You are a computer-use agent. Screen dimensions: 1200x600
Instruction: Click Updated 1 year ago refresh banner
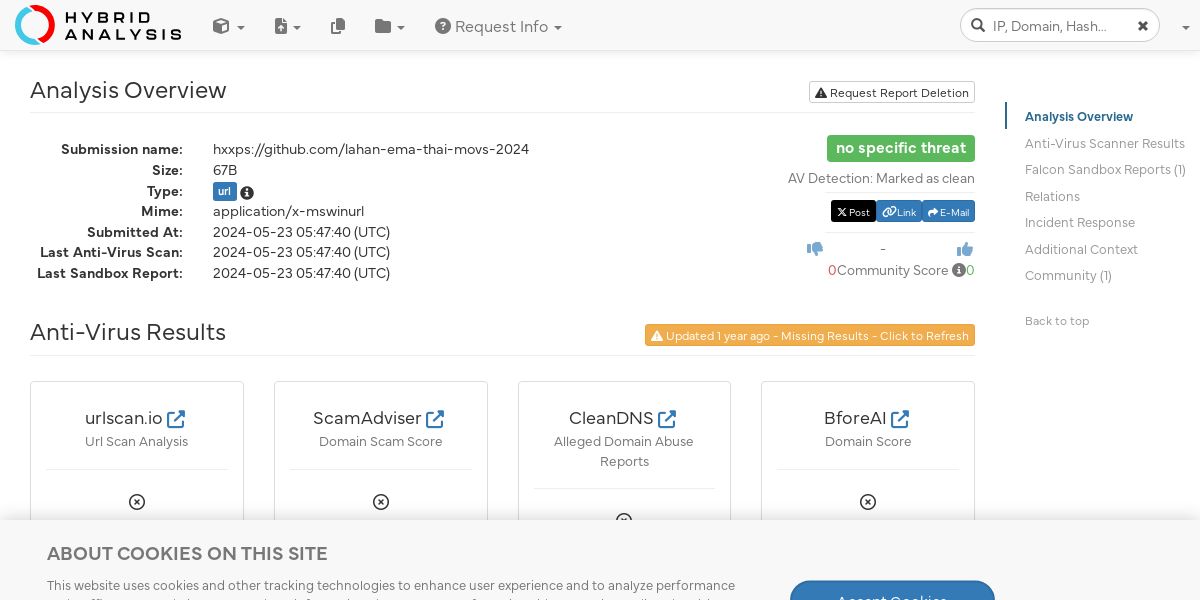(810, 335)
